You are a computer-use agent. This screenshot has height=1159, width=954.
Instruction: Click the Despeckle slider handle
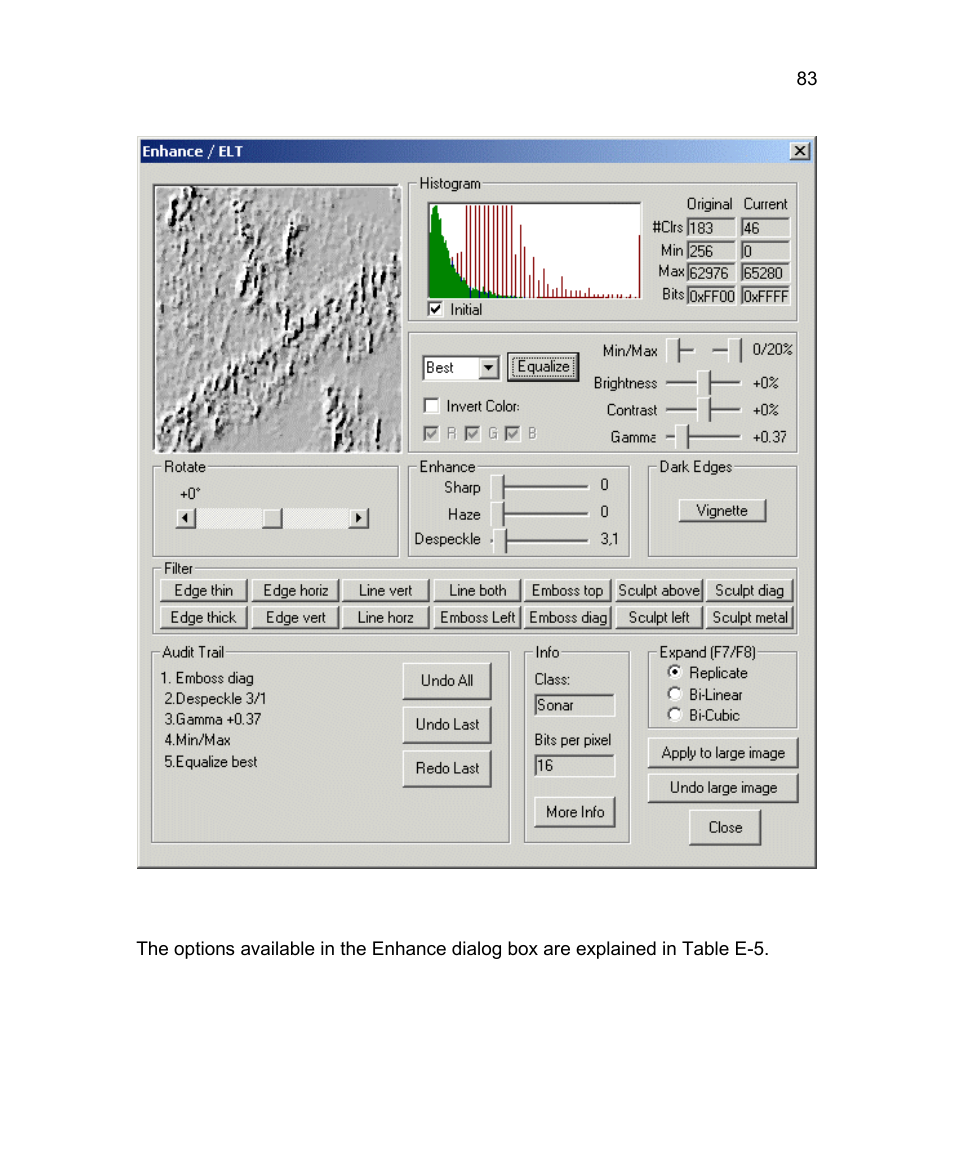(500, 540)
